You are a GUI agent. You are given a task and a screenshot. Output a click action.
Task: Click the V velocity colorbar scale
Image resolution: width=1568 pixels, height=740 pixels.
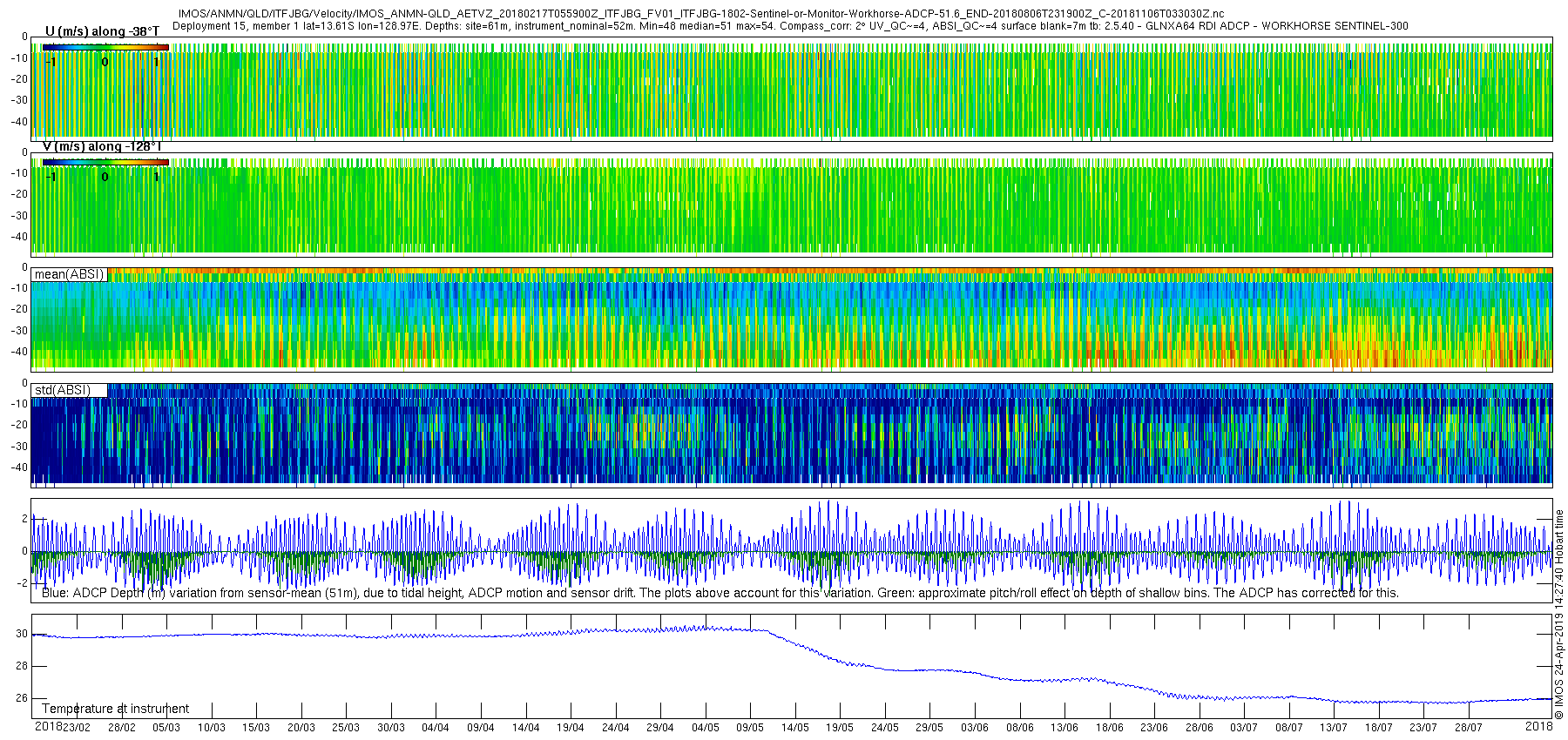pos(105,162)
